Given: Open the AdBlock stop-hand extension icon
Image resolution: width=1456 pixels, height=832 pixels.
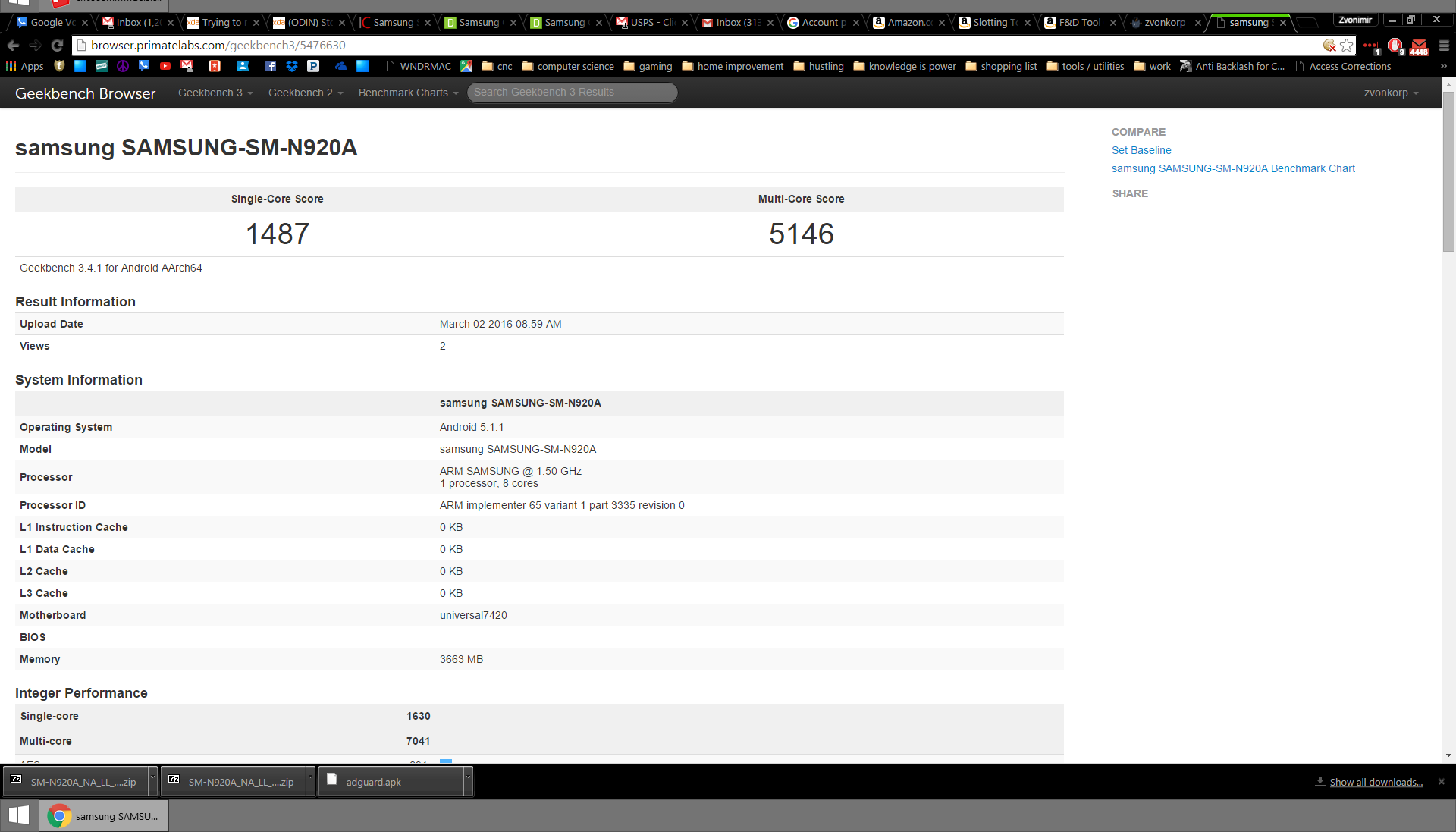Looking at the screenshot, I should coord(1395,46).
